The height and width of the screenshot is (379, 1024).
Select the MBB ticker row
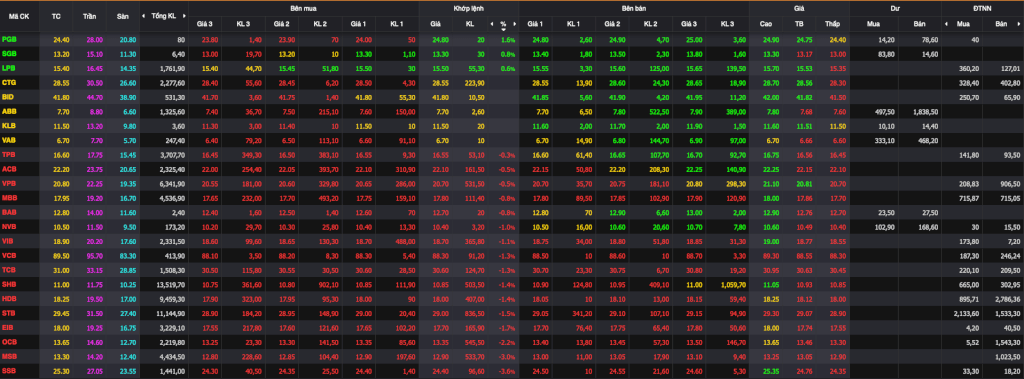(9, 197)
